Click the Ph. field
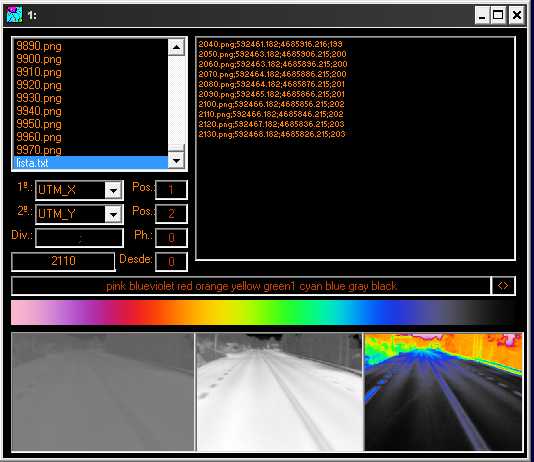Viewport: 534px width, 462px height. coord(171,238)
